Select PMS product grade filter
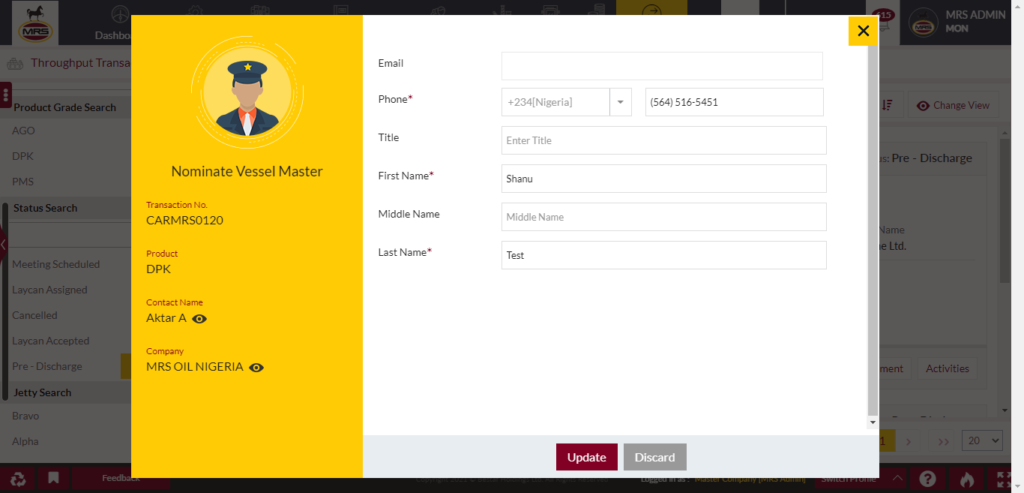The width and height of the screenshot is (1024, 493). click(23, 182)
